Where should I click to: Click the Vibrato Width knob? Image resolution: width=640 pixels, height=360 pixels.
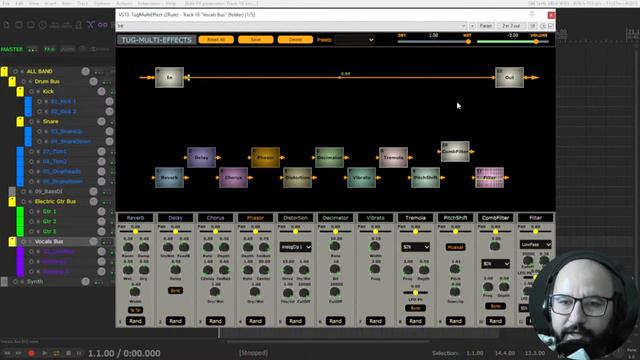(x=375, y=246)
